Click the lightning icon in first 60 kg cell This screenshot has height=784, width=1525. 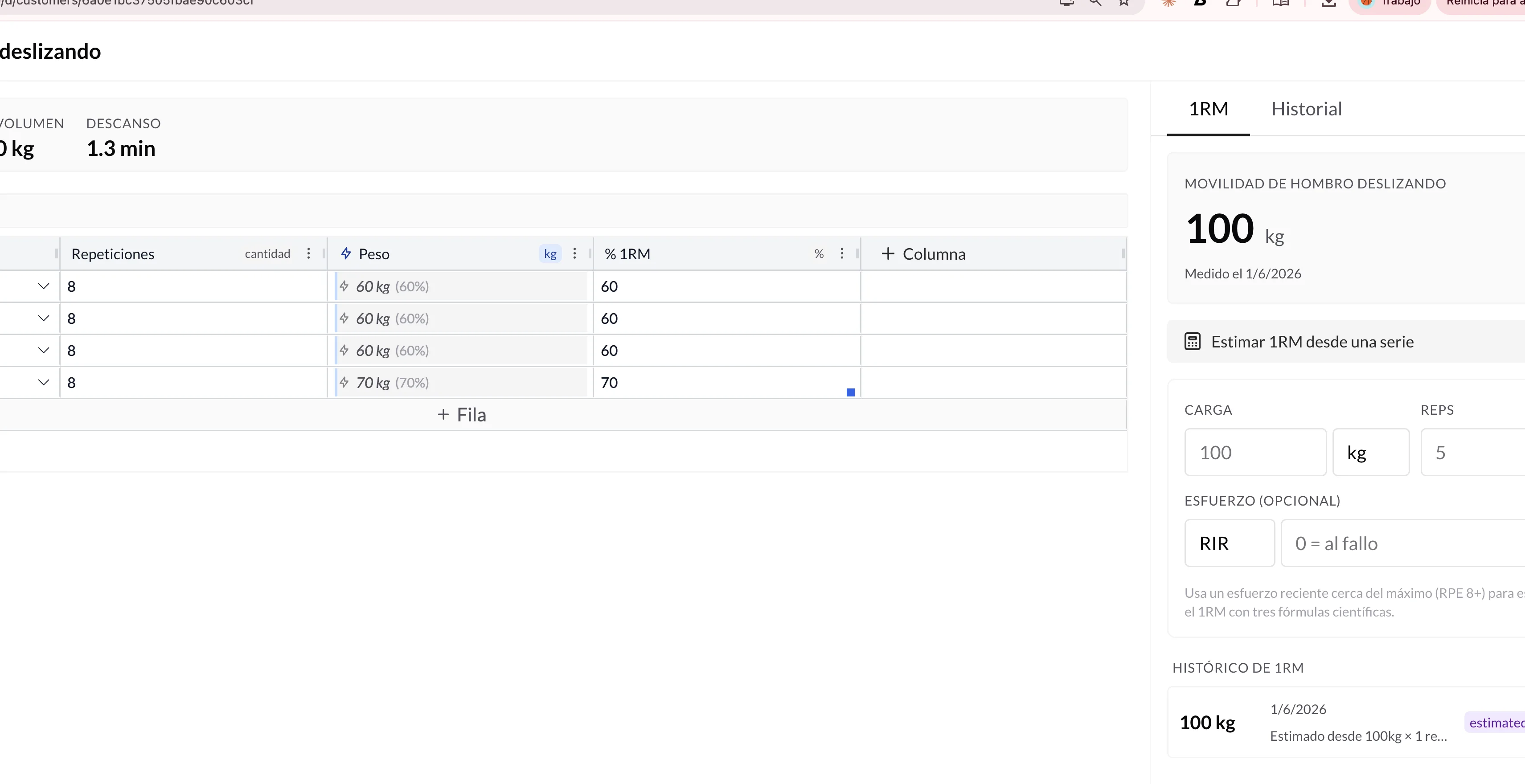(344, 286)
